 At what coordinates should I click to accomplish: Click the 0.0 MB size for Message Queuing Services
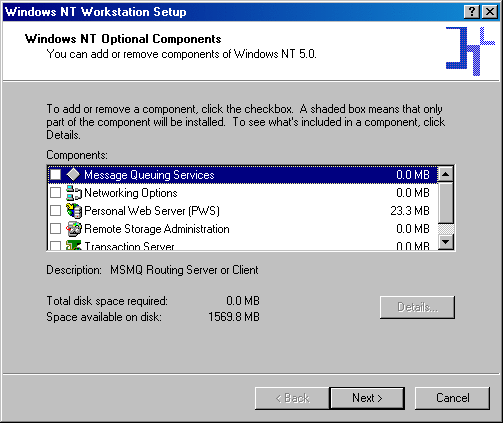413,175
